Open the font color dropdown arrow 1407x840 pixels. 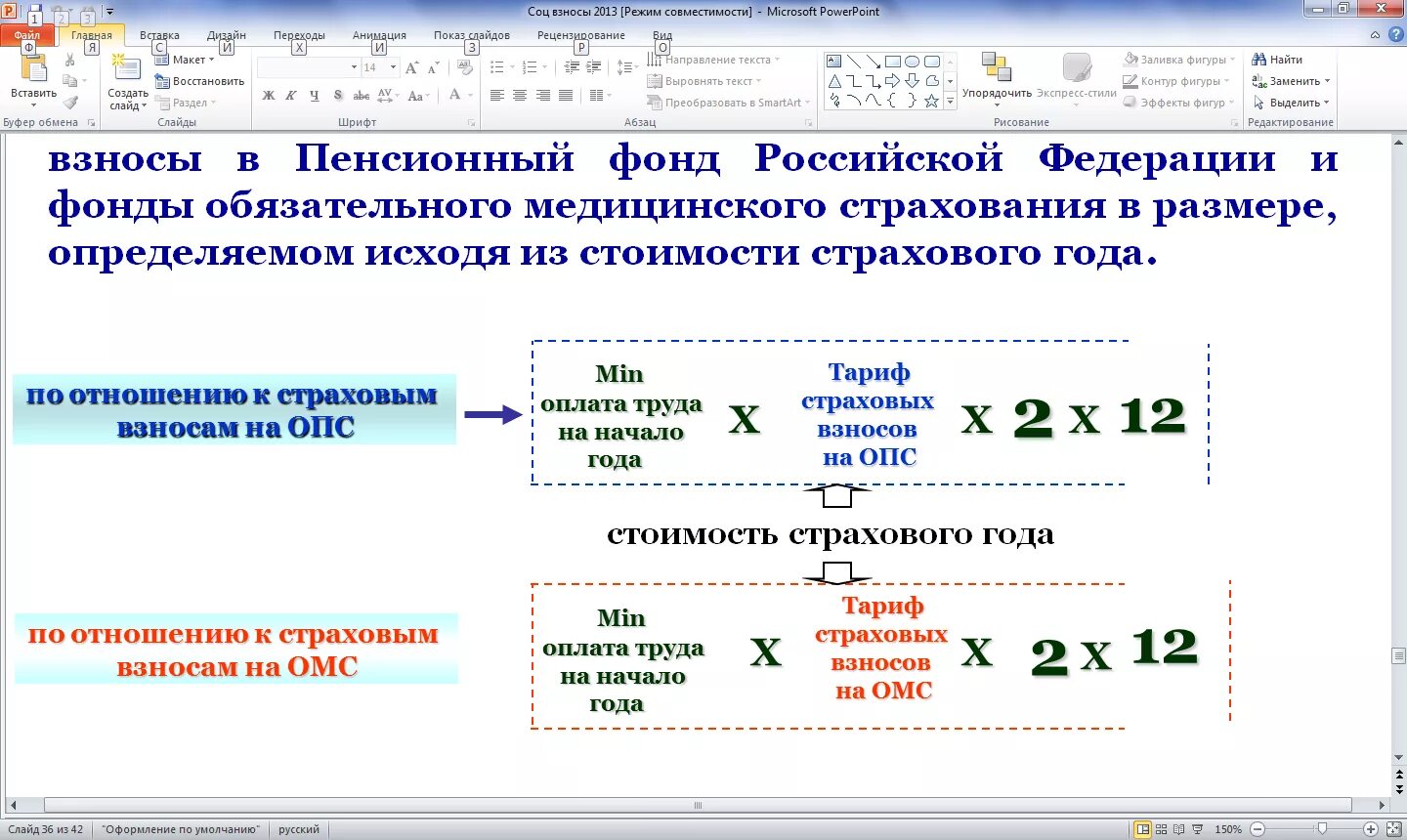click(x=470, y=95)
